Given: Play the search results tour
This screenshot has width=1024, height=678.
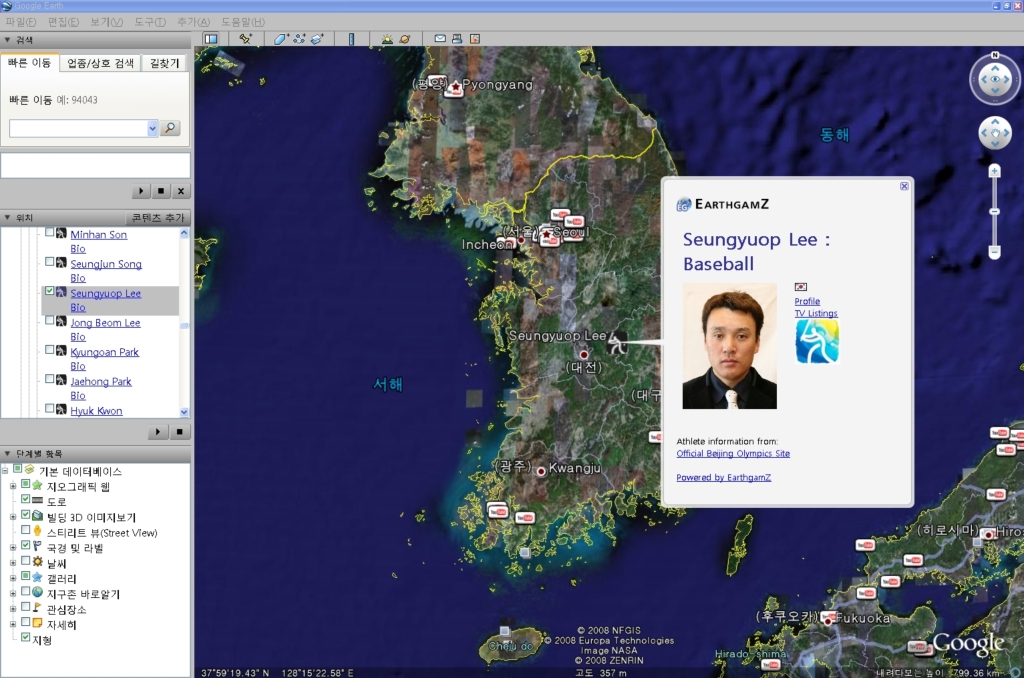Looking at the screenshot, I should click(141, 191).
